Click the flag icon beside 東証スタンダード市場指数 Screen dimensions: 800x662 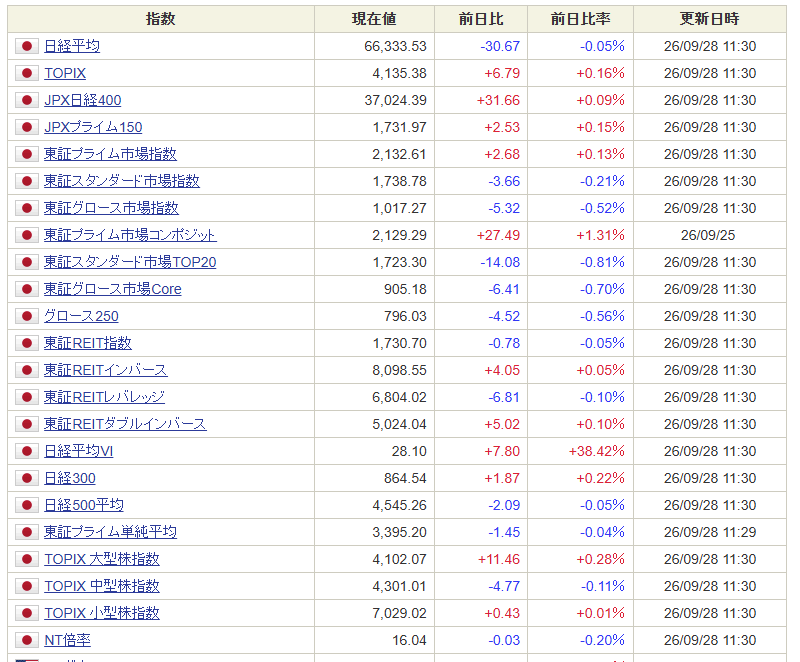coord(27,182)
